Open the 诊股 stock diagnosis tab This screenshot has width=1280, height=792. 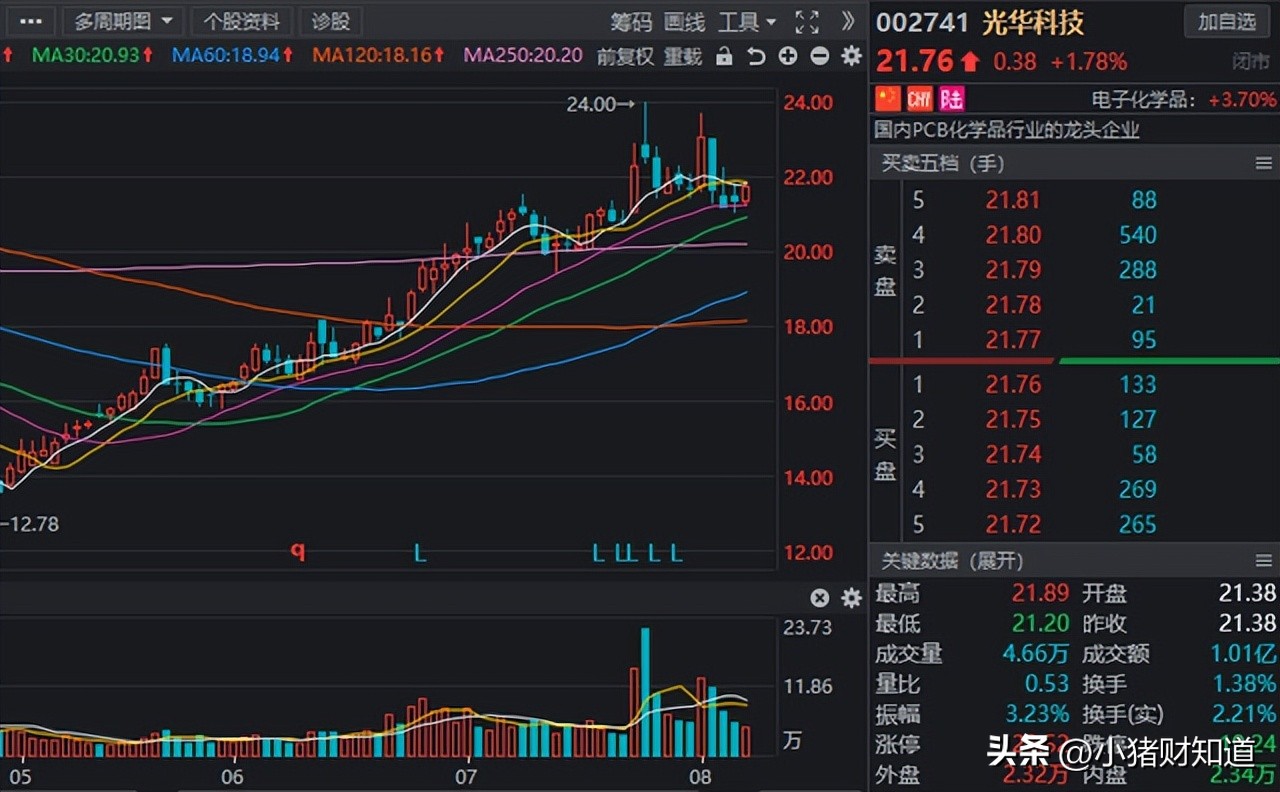click(331, 21)
